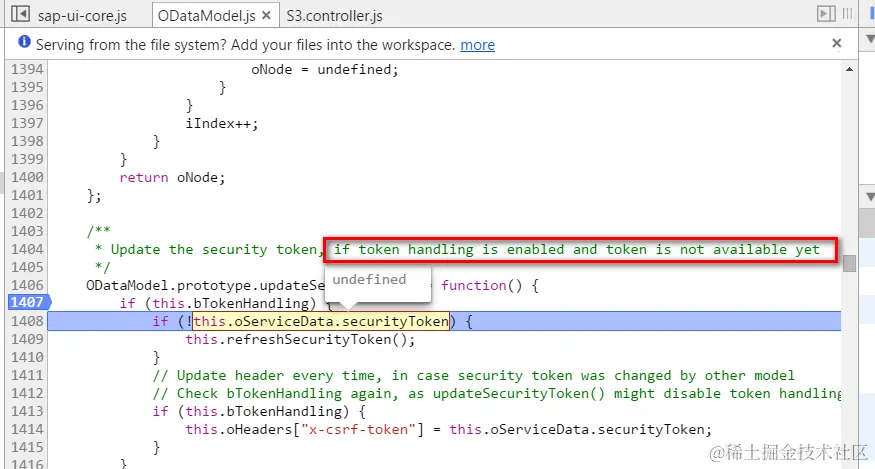Image resolution: width=875 pixels, height=469 pixels.
Task: Click the 'oNode = undefined;' statement
Action: (325, 70)
